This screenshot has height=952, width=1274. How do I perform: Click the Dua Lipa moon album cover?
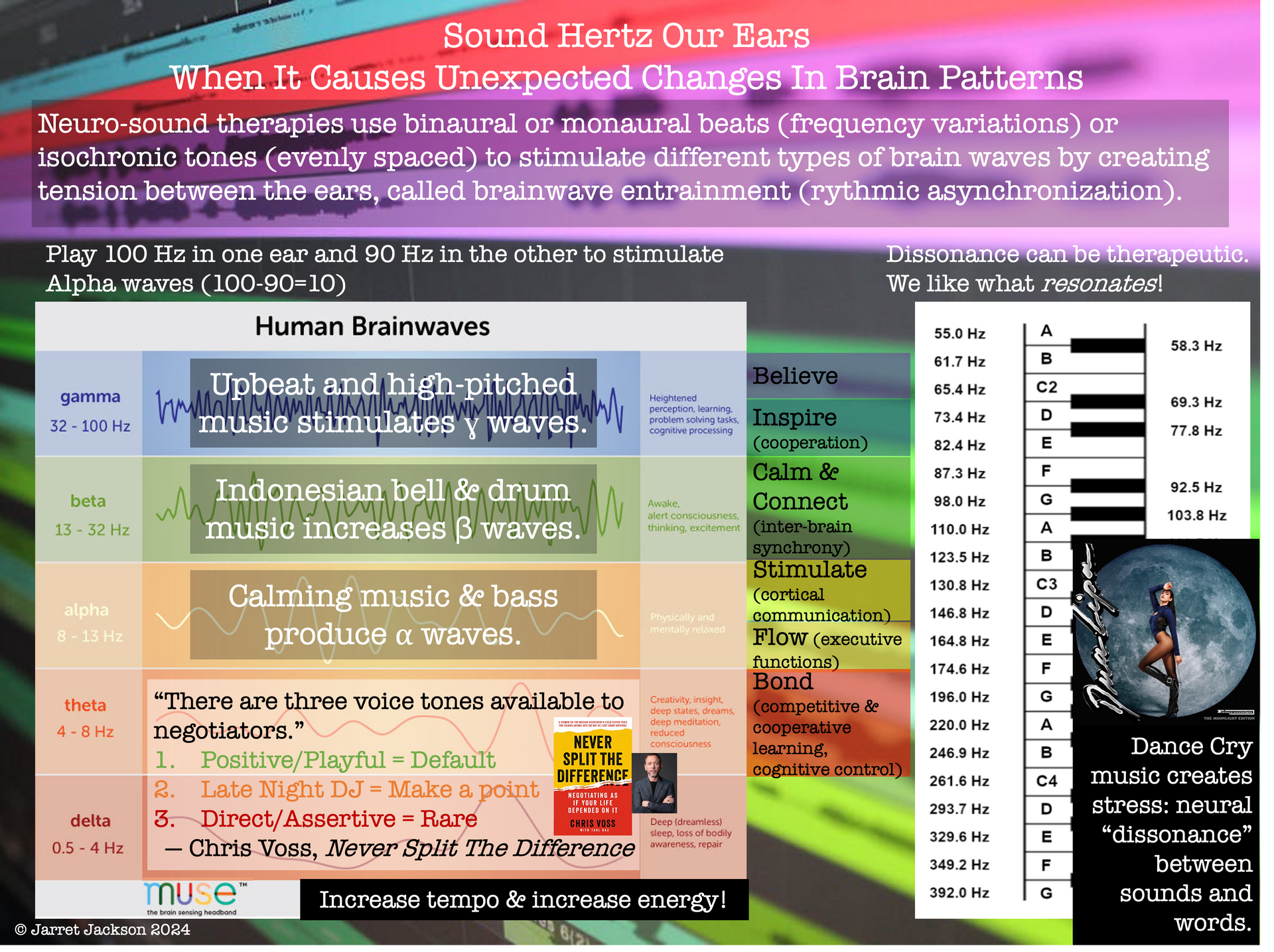1165,631
